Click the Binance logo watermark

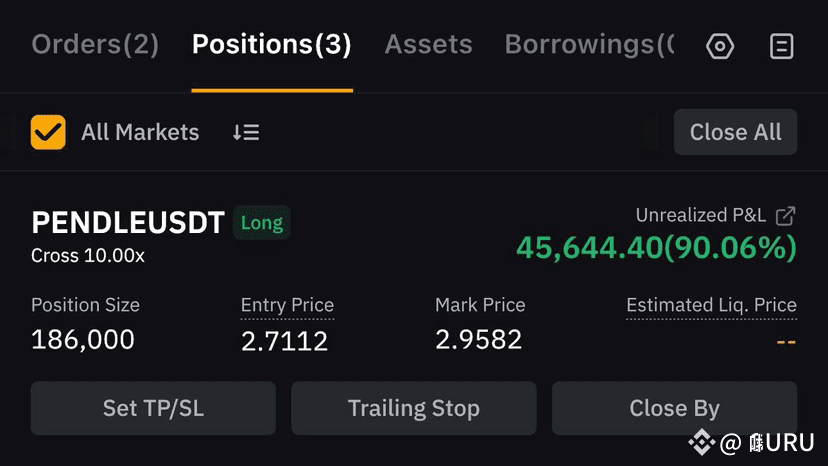point(702,442)
